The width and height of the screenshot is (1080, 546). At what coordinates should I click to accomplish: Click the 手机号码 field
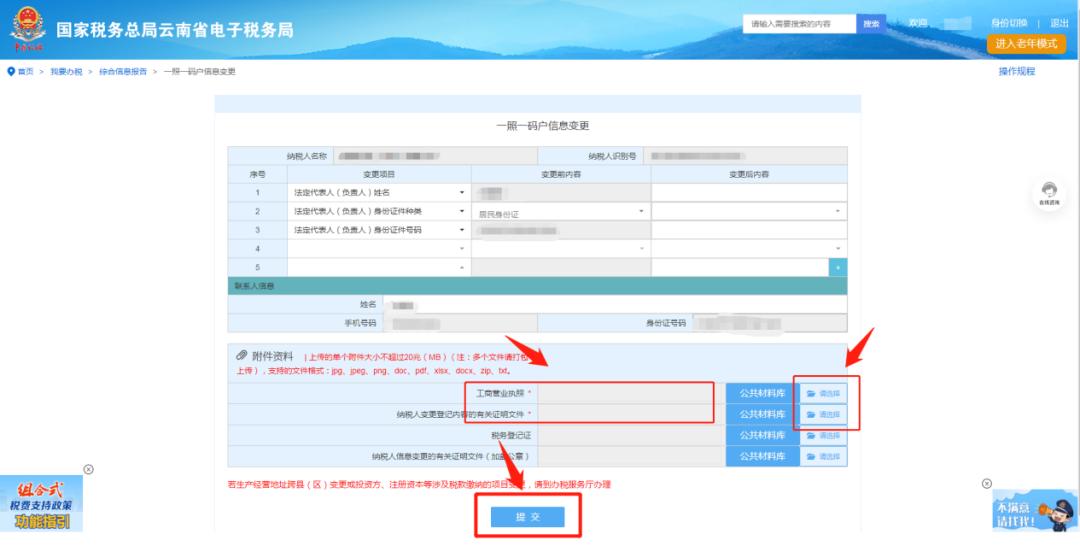[x=459, y=323]
